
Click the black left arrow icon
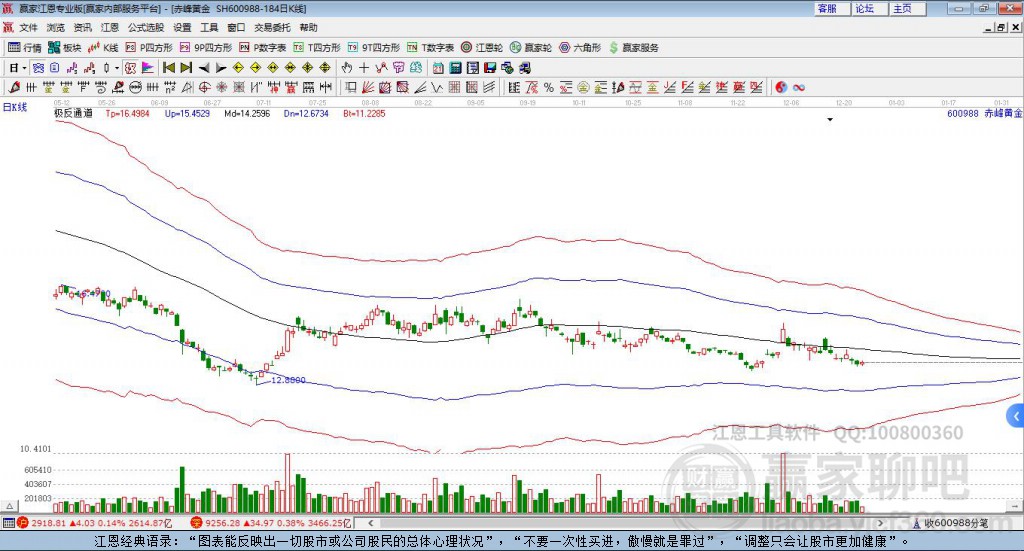click(x=204, y=68)
